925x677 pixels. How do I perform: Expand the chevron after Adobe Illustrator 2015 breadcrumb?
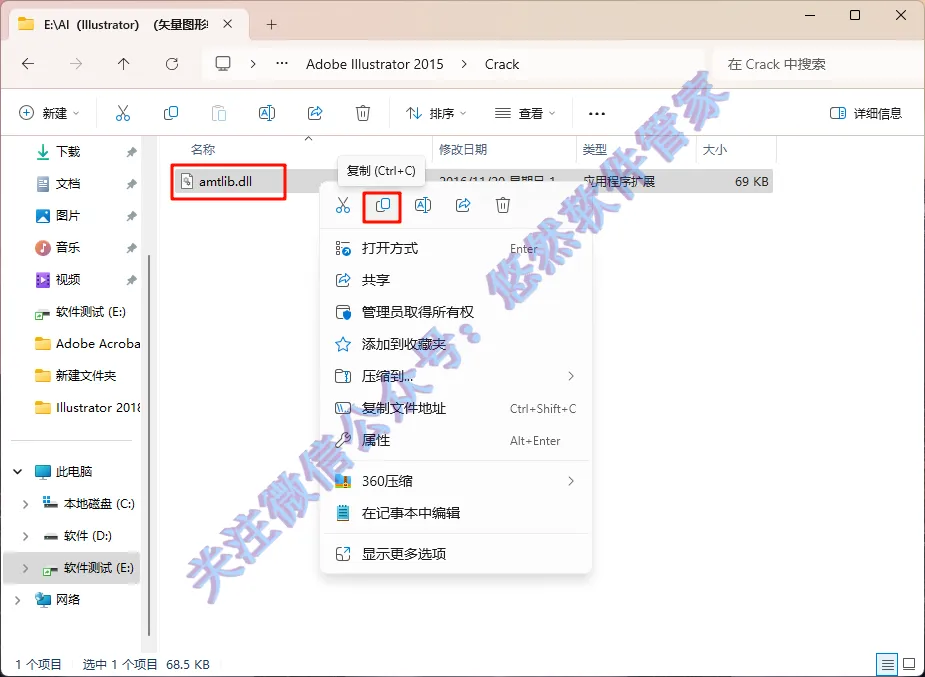[464, 64]
